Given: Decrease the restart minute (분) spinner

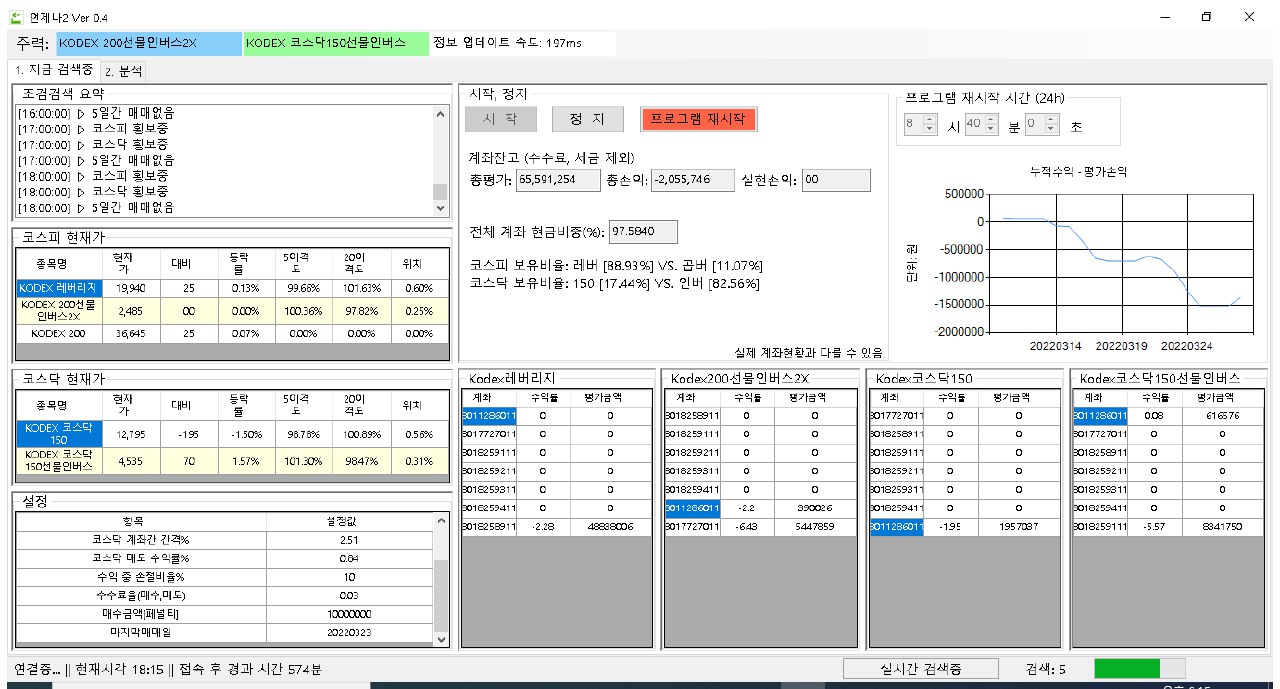Looking at the screenshot, I should tap(991, 130).
